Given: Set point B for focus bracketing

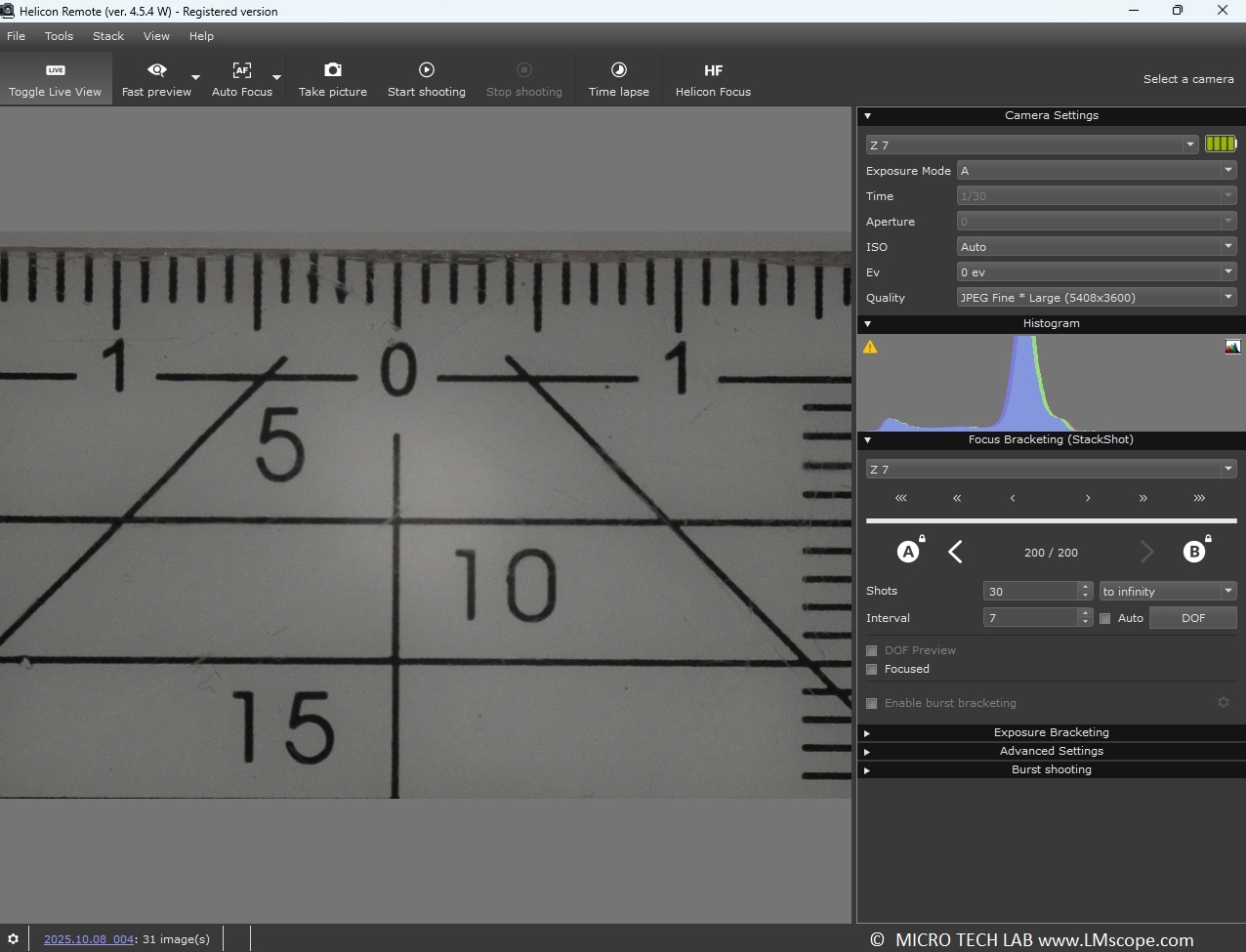Looking at the screenshot, I should point(1193,551).
